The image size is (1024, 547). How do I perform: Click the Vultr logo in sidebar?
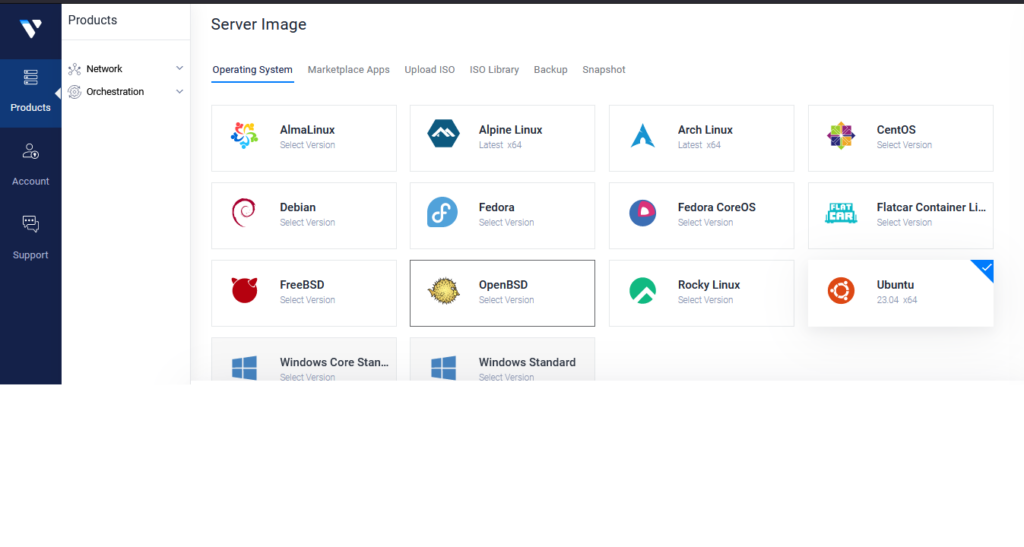click(x=30, y=29)
